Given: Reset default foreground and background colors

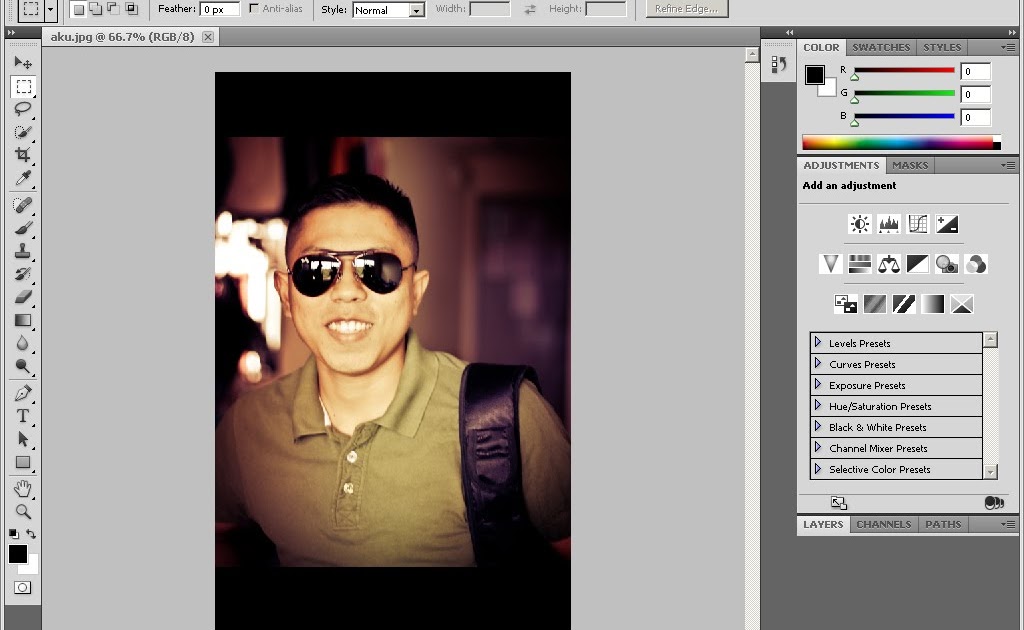Looking at the screenshot, I should tap(14, 533).
